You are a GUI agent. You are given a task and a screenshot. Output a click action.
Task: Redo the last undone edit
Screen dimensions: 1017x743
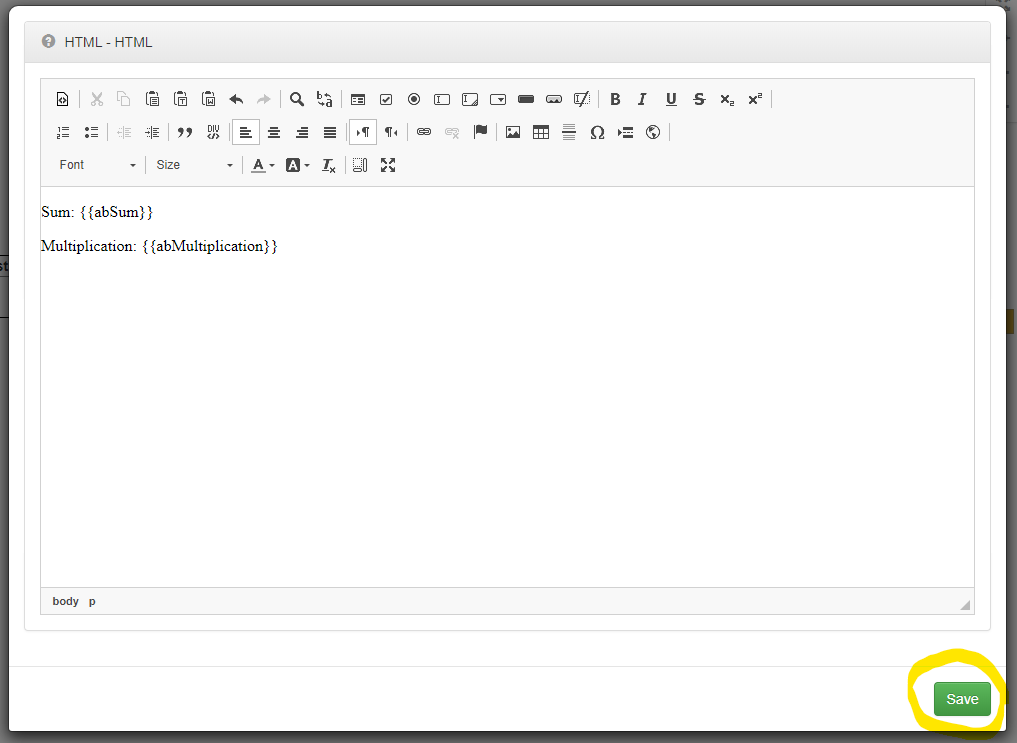pyautogui.click(x=263, y=99)
